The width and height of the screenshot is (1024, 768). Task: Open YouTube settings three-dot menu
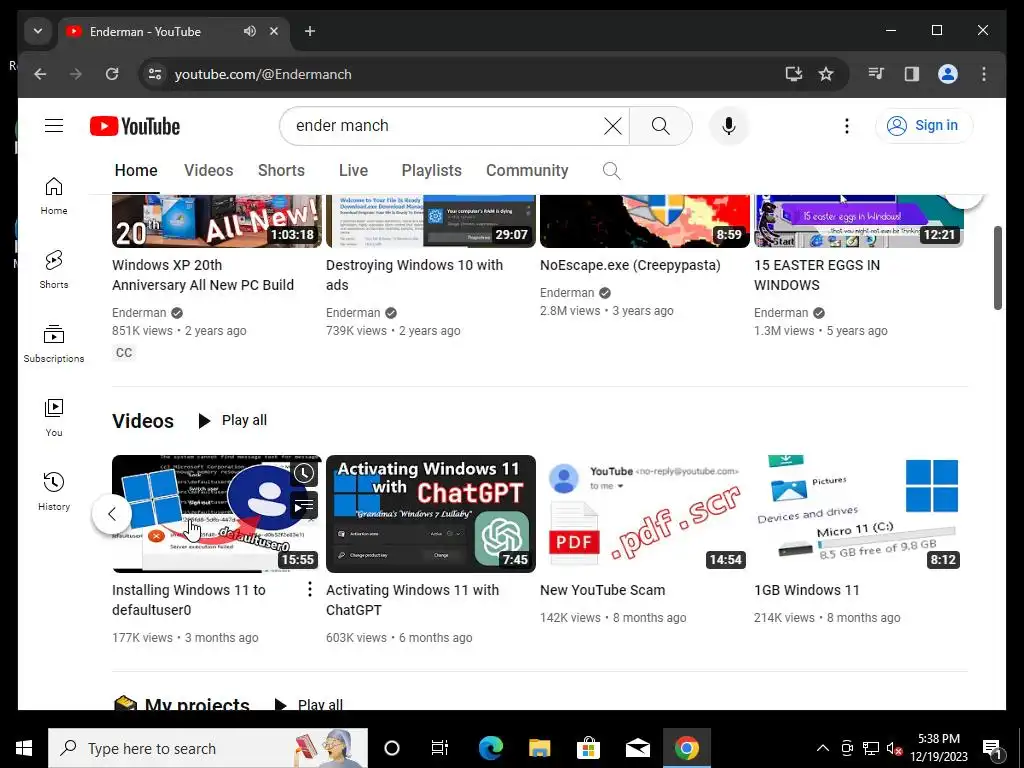pyautogui.click(x=847, y=126)
